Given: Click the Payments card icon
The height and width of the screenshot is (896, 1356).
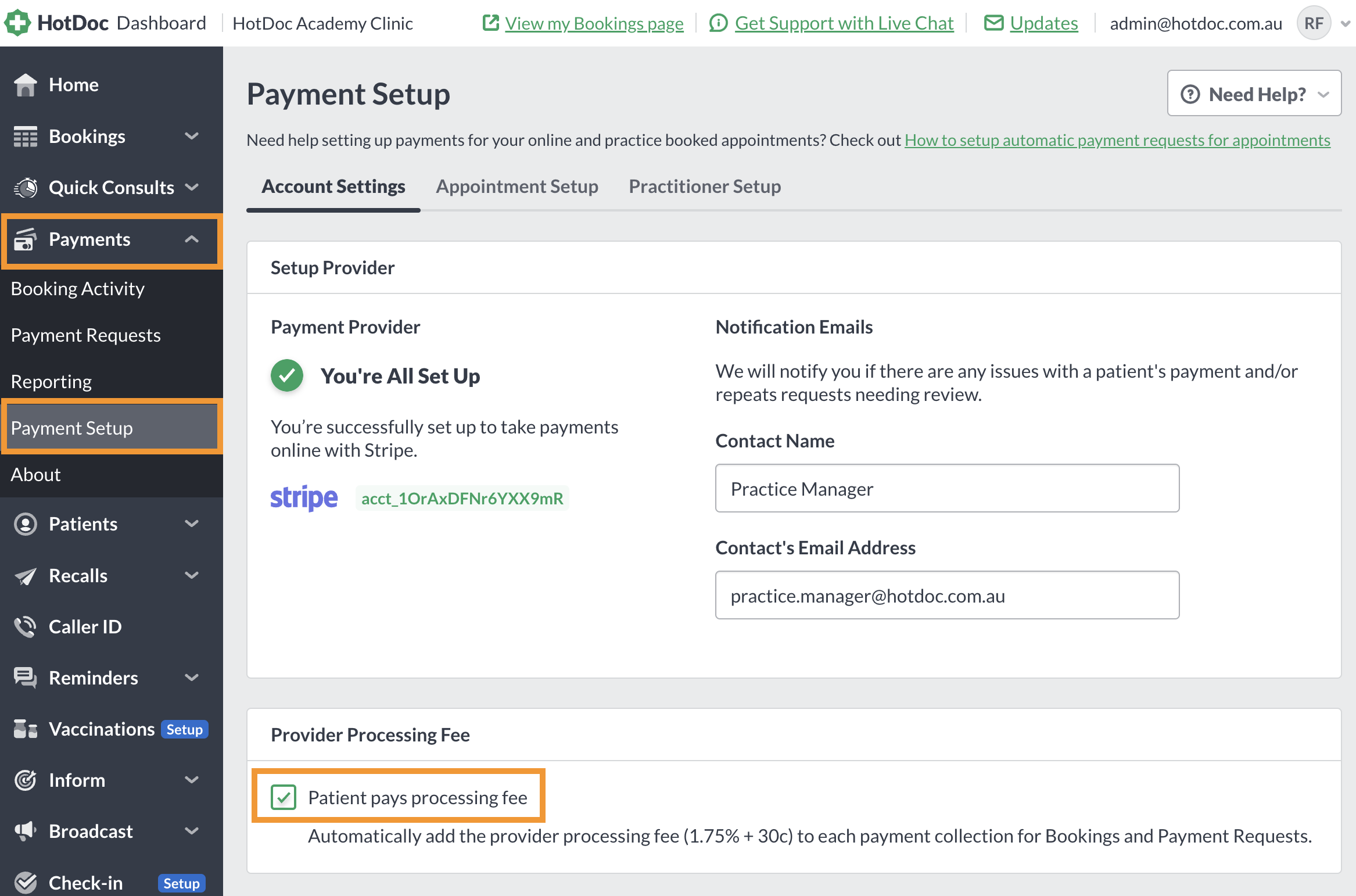Looking at the screenshot, I should [x=26, y=239].
